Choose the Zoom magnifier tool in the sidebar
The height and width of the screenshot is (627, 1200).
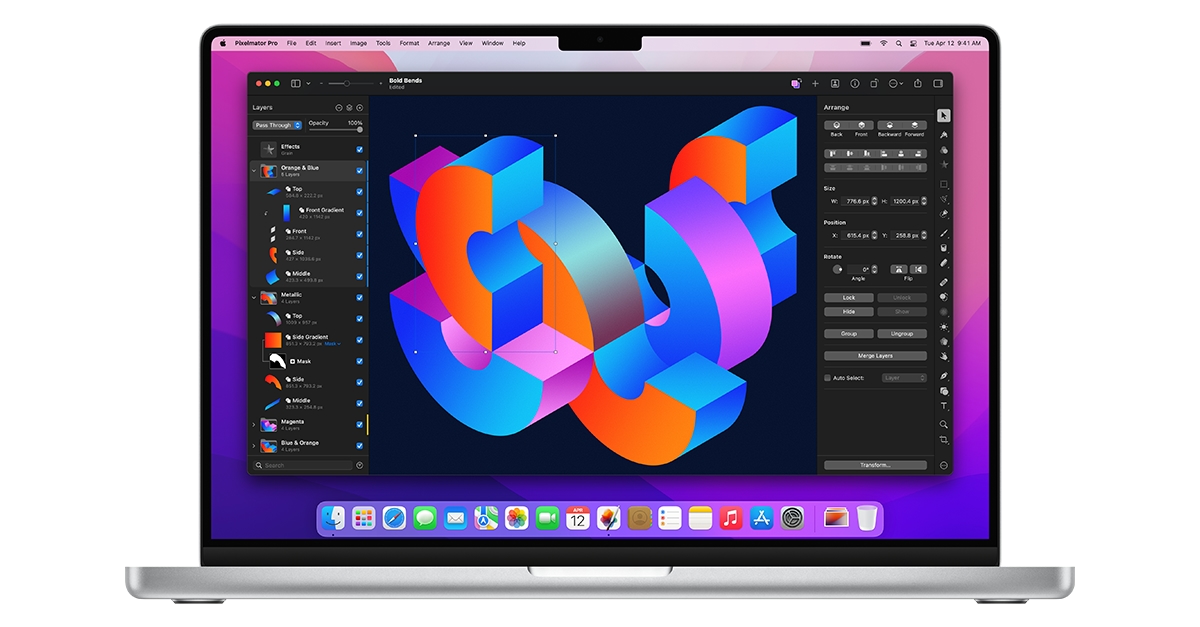point(943,424)
